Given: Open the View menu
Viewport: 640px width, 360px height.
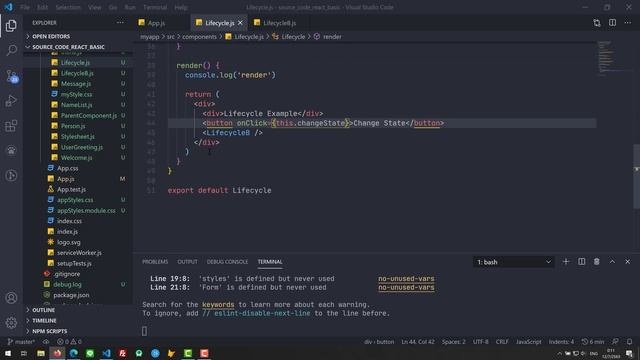Looking at the screenshot, I should click(95, 7).
